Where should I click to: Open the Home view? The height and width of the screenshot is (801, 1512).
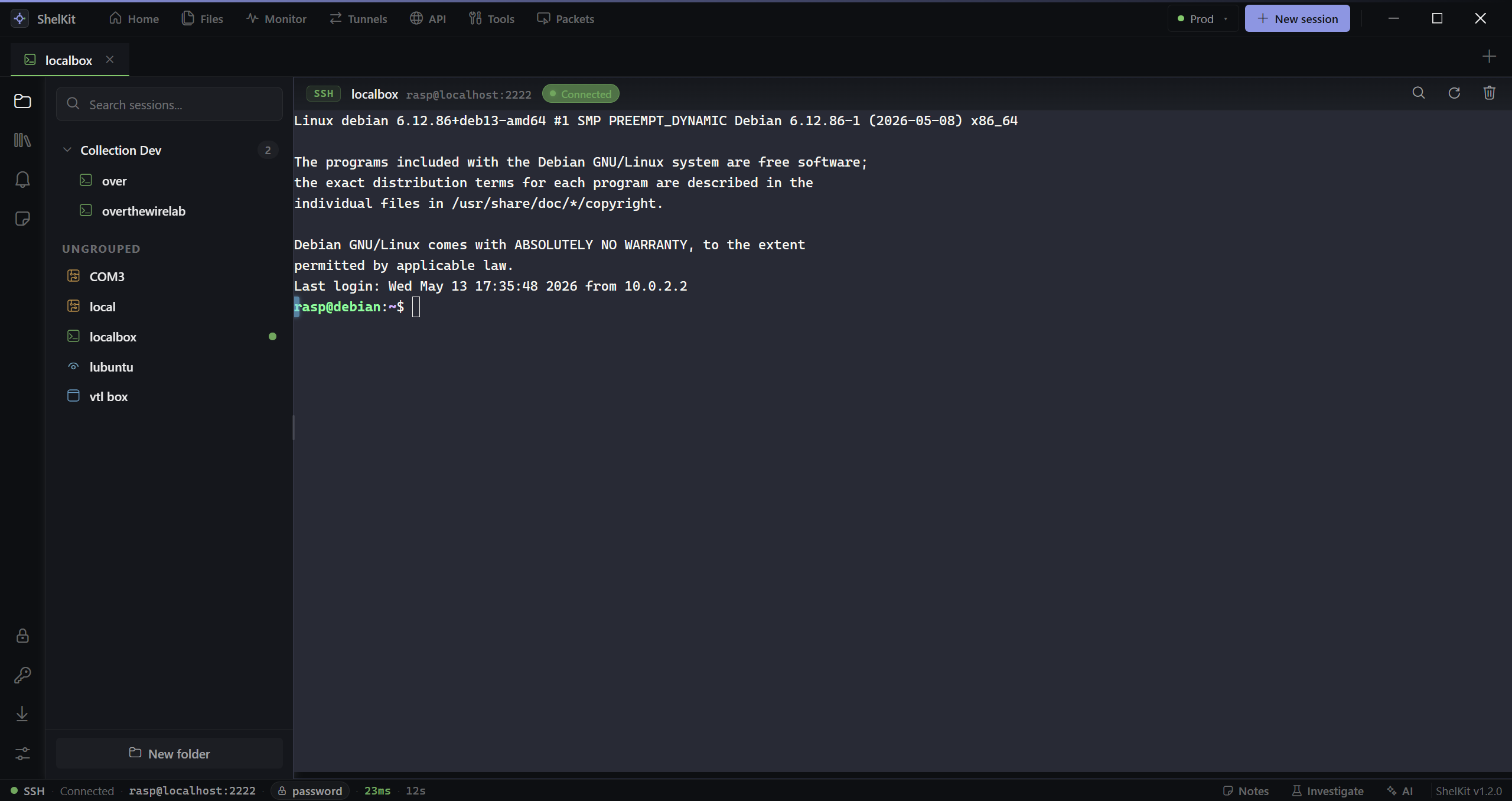pos(134,19)
